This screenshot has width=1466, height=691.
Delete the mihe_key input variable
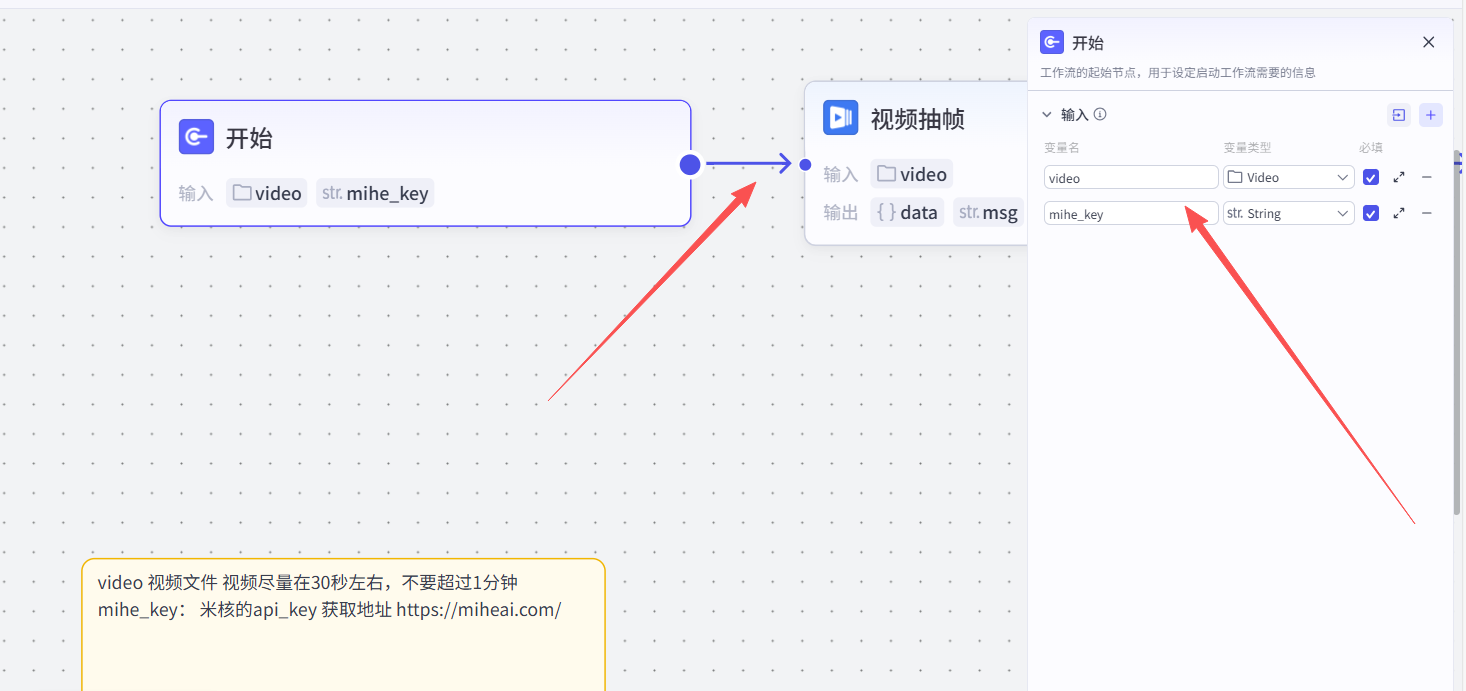coord(1427,214)
